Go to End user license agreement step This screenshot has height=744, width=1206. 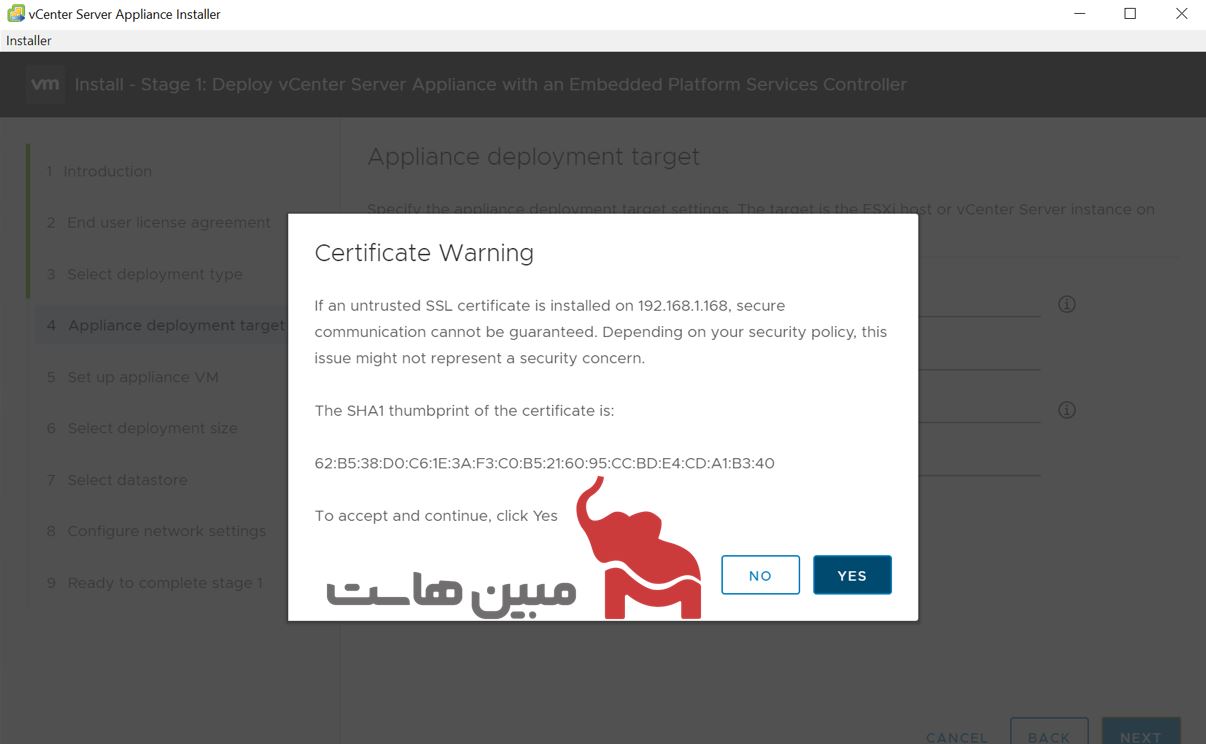168,223
